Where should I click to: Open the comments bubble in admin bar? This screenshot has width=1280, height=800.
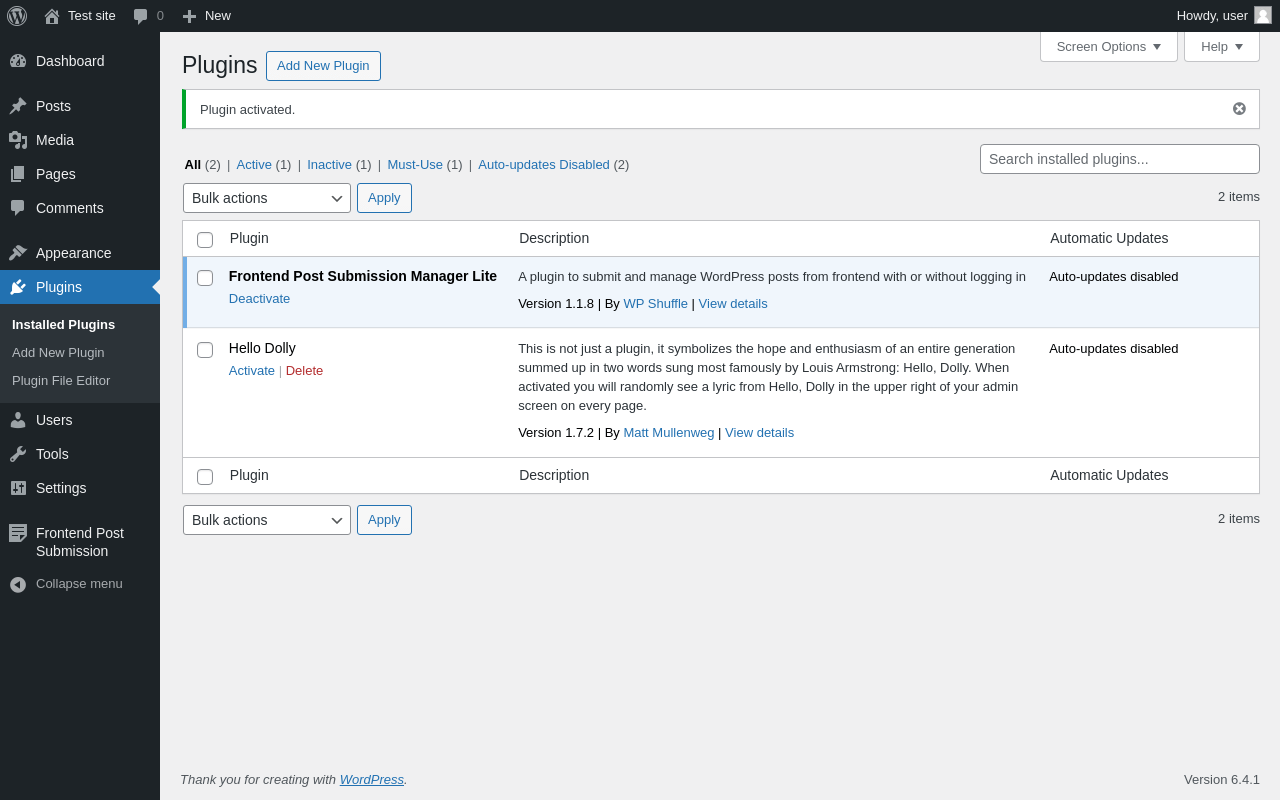(x=141, y=16)
